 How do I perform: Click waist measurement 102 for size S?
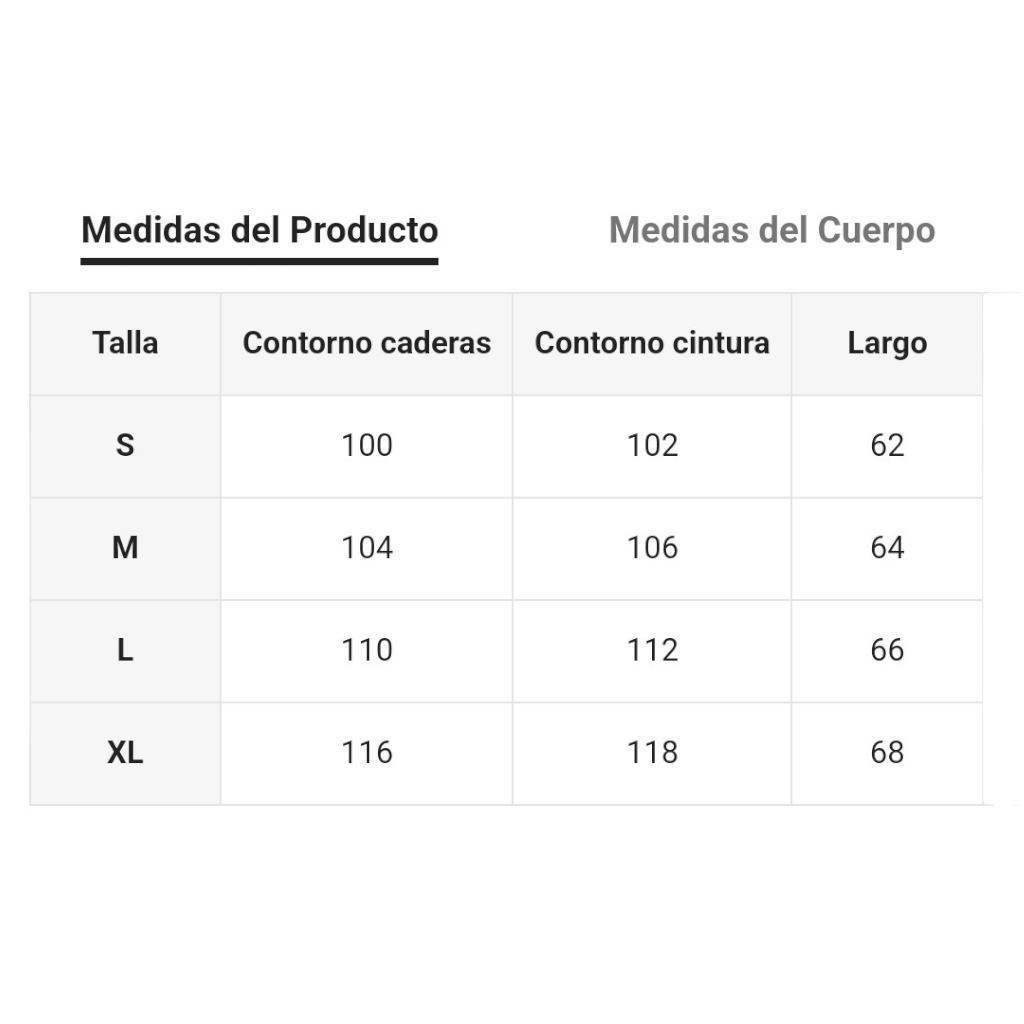point(652,445)
